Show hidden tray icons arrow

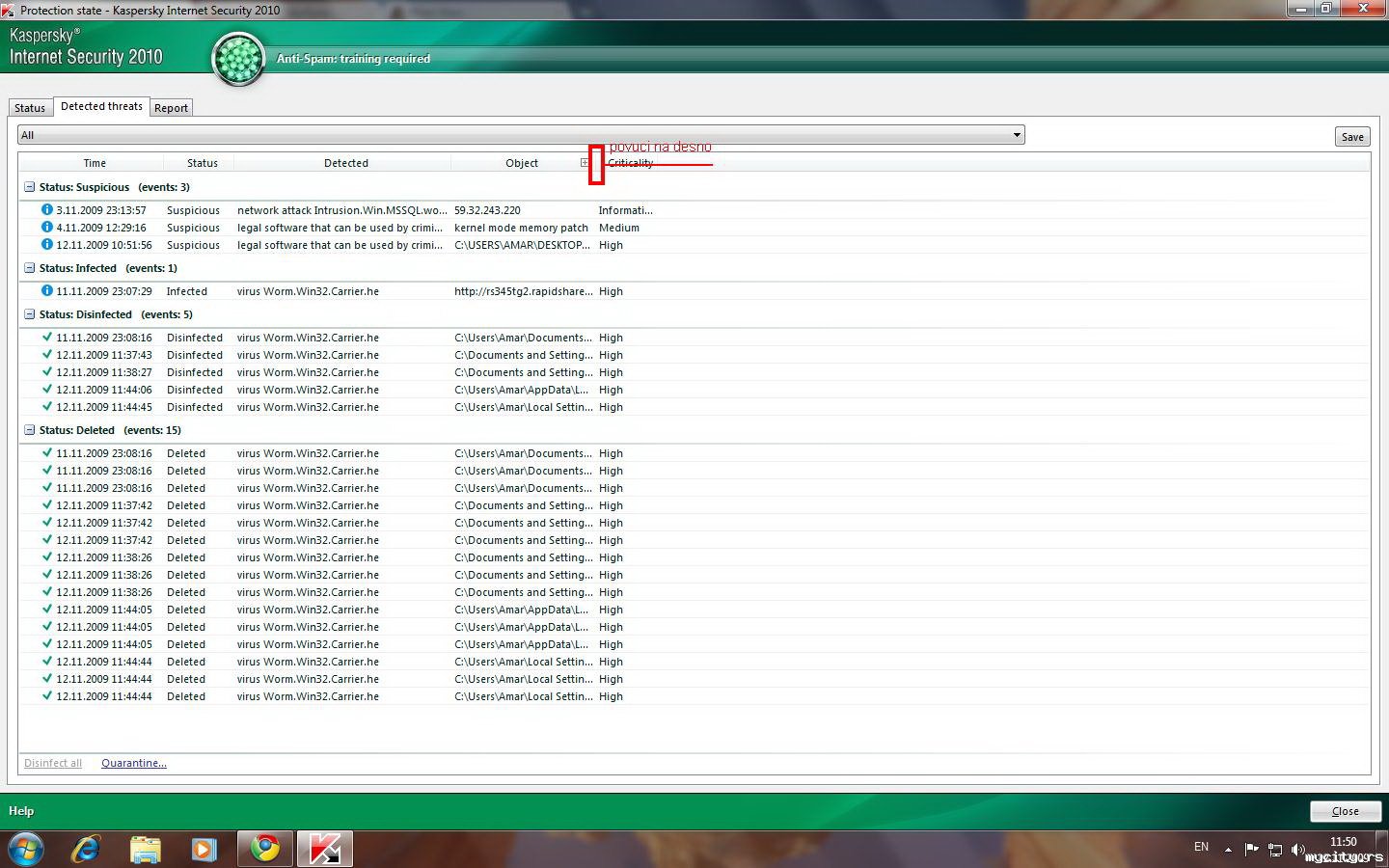coord(1228,849)
